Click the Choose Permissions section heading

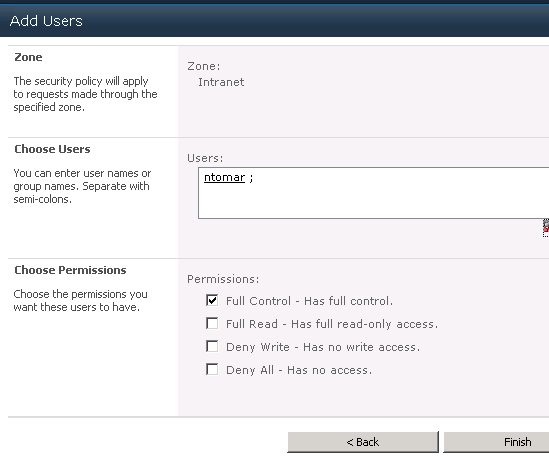coord(70,270)
